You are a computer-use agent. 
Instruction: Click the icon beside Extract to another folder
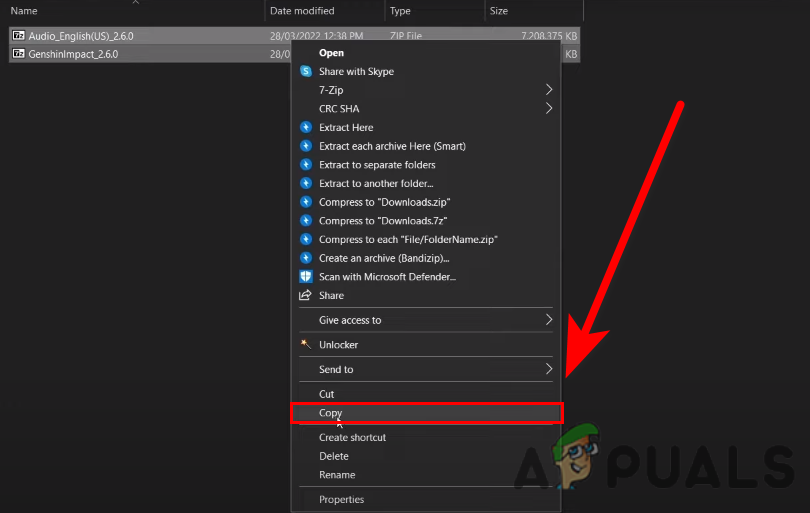[x=306, y=183]
